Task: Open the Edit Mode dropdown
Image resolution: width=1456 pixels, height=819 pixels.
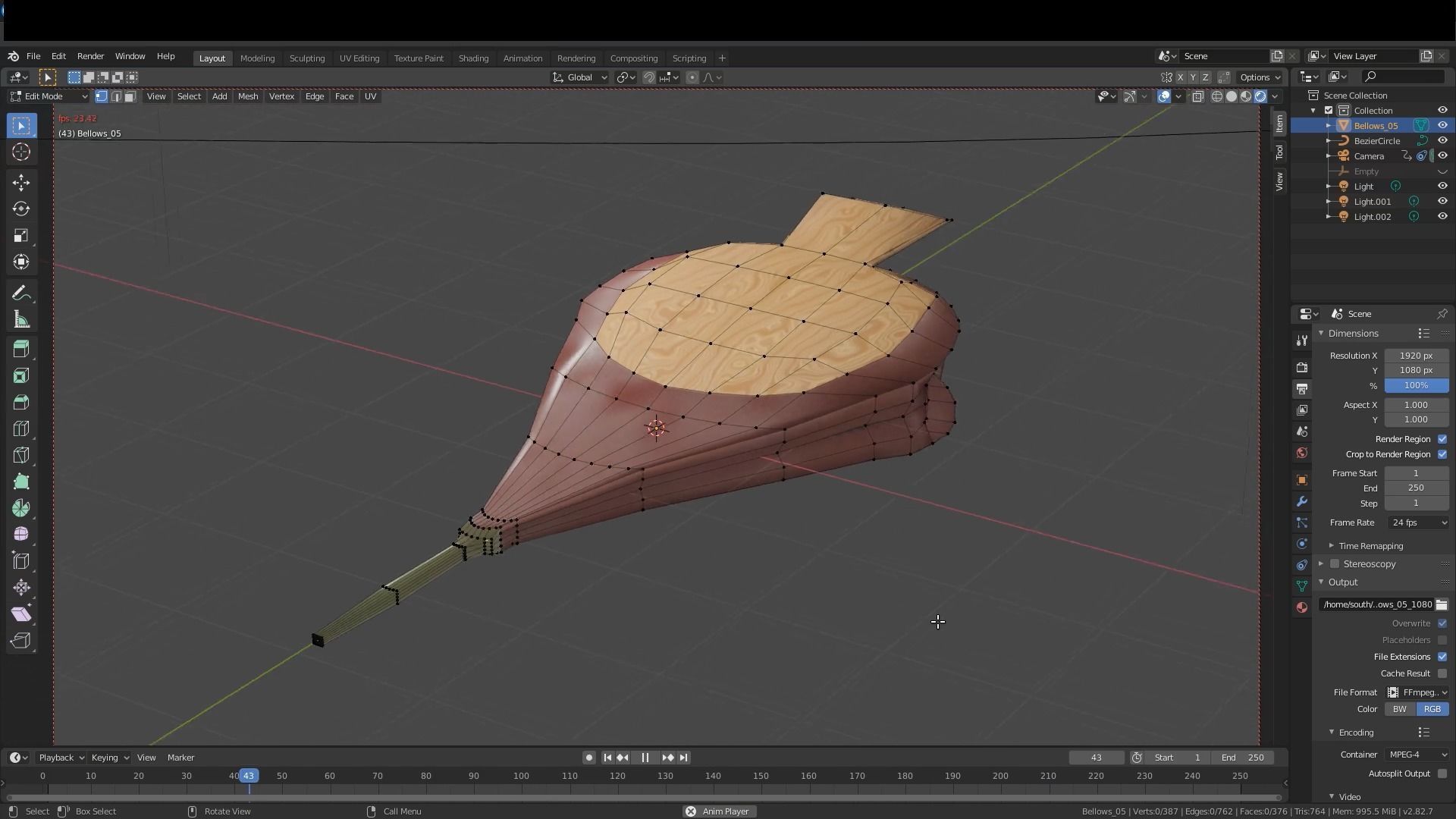Action: click(x=47, y=96)
